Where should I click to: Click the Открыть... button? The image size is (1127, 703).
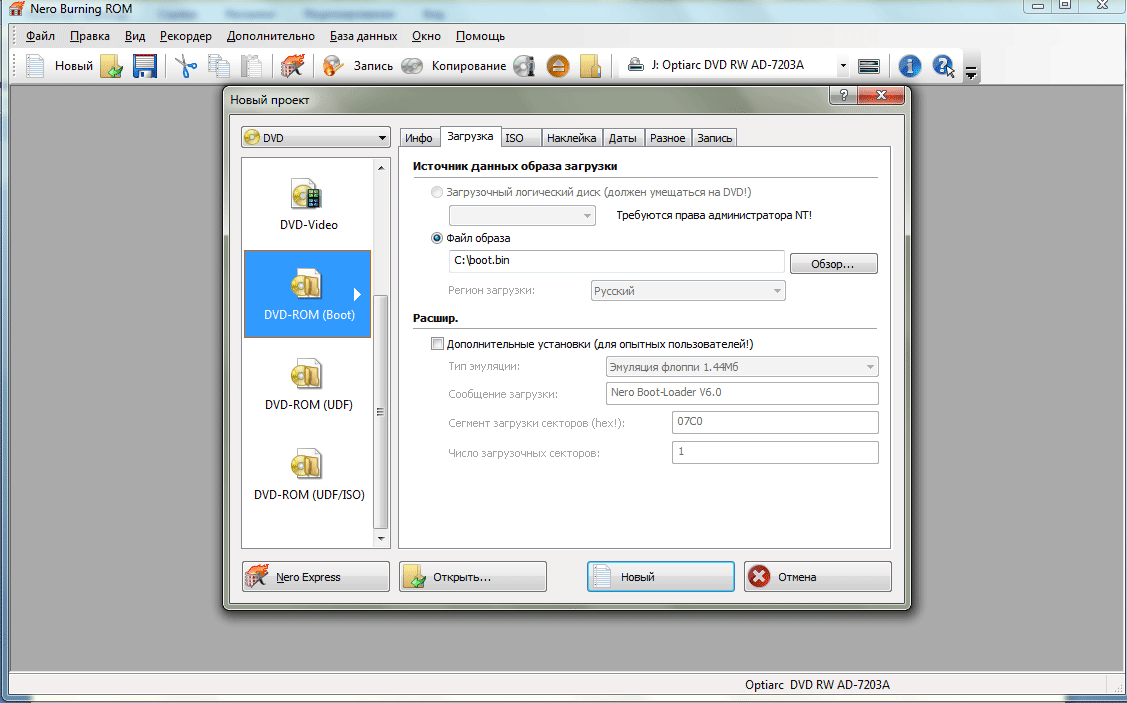coord(473,576)
